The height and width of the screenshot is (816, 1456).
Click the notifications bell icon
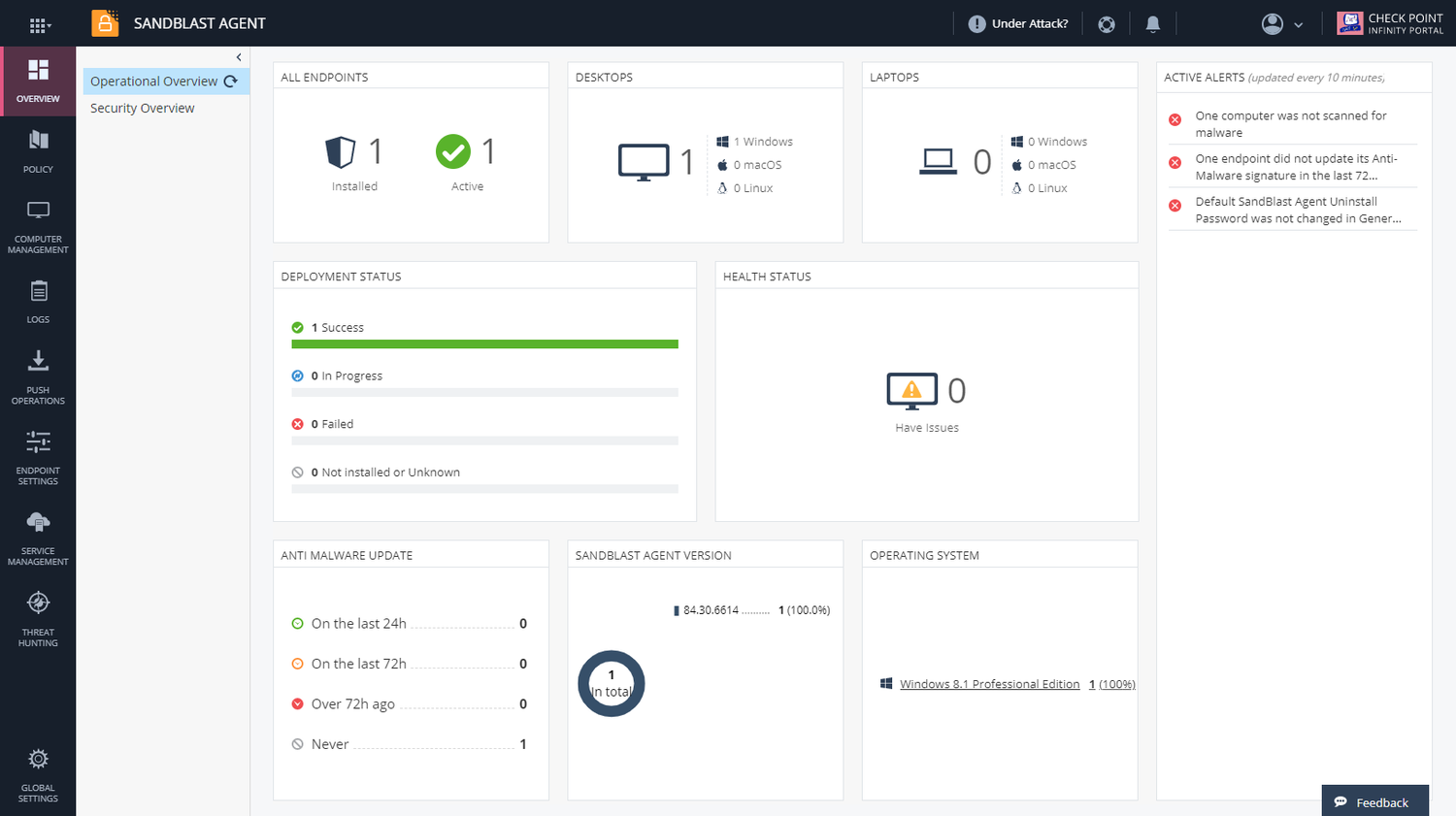pos(1152,24)
